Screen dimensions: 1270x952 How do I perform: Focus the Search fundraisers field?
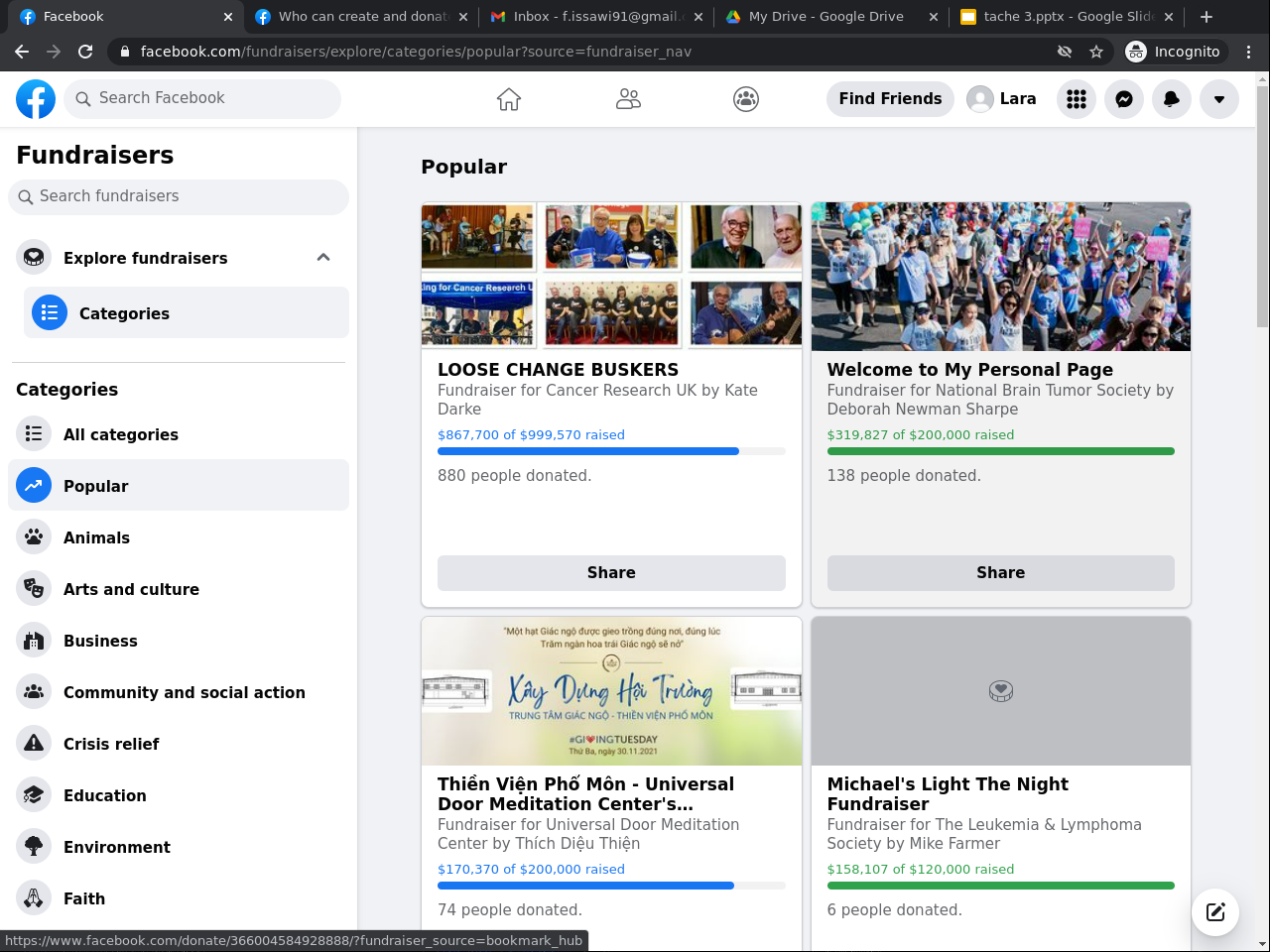coord(179,196)
